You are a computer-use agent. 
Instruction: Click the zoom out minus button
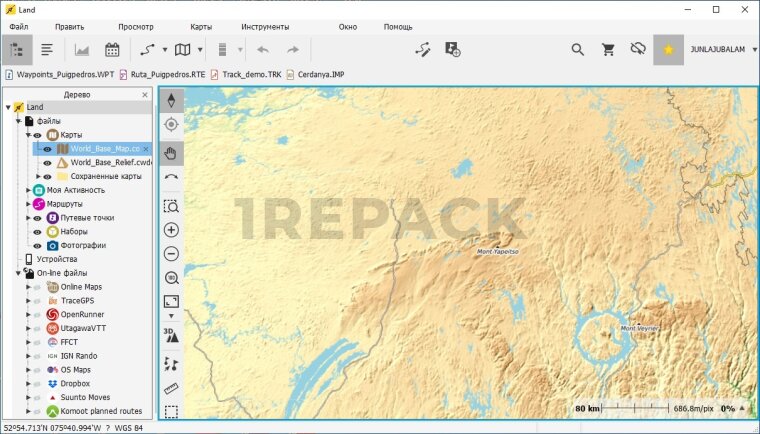click(171, 254)
